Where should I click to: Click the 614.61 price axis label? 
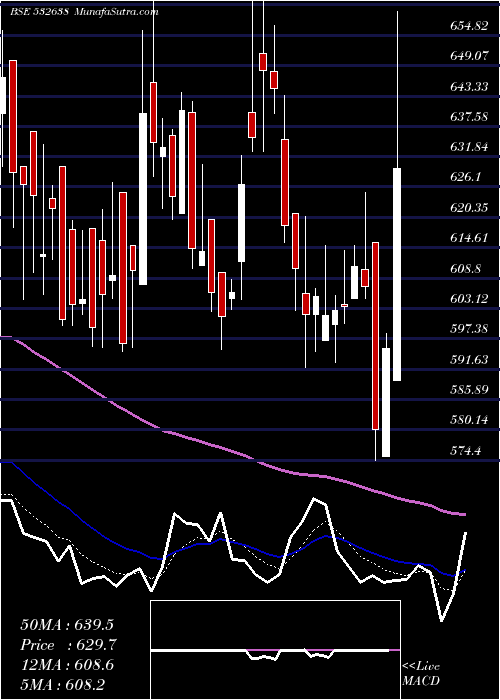468,238
